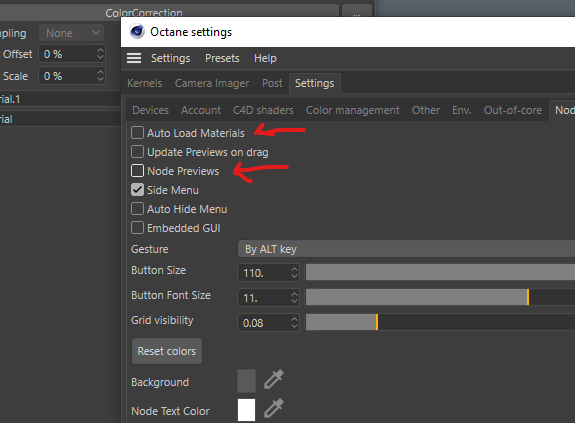Click the Cinema 4D icon in Octane settings title bar
This screenshot has height=423, width=575.
137,32
